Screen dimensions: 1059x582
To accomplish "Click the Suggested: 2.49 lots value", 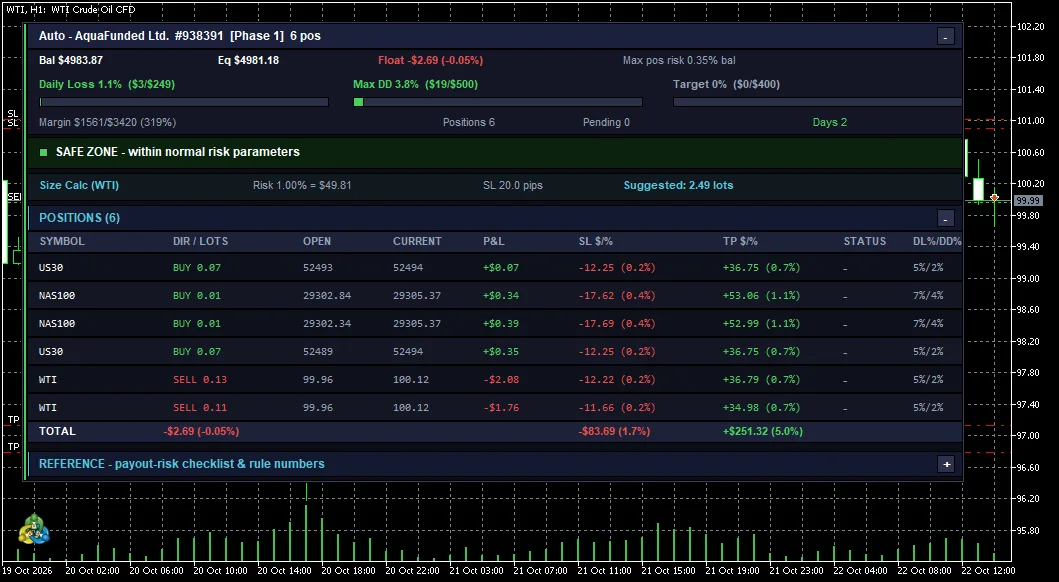I will click(x=678, y=185).
